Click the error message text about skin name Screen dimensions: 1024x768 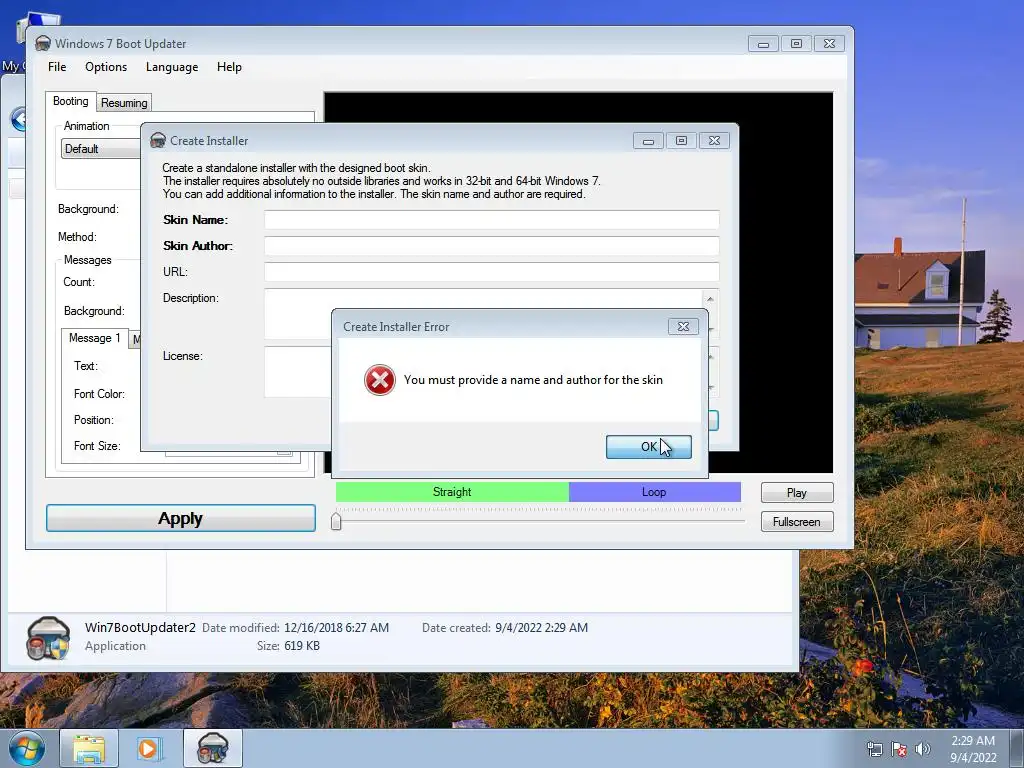click(x=533, y=380)
